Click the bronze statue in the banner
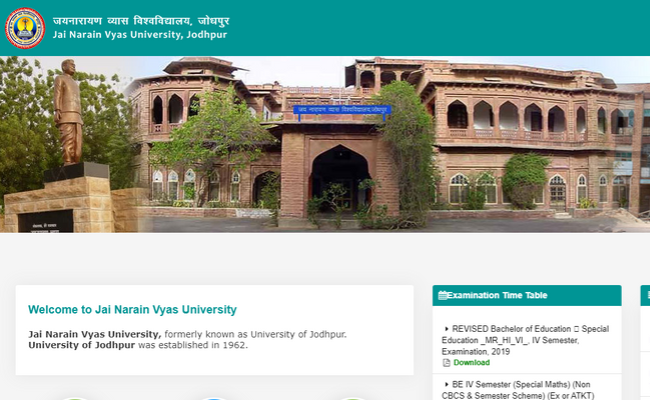The height and width of the screenshot is (400, 650). click(68, 112)
